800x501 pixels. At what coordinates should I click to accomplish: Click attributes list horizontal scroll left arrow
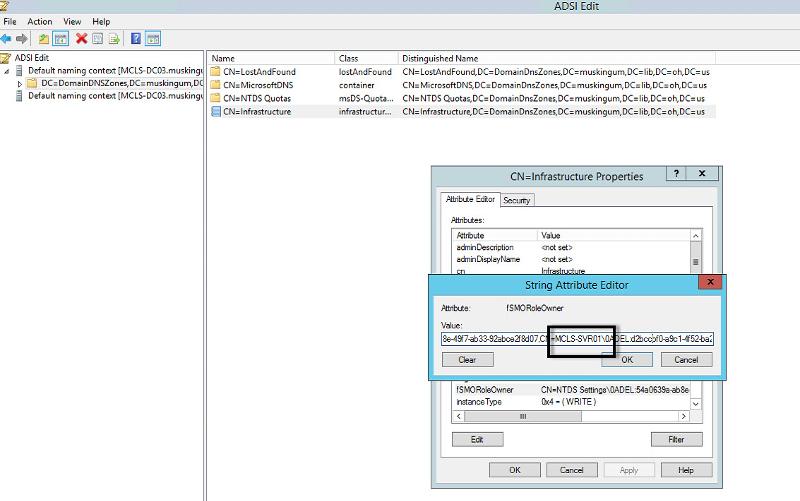pyautogui.click(x=459, y=416)
